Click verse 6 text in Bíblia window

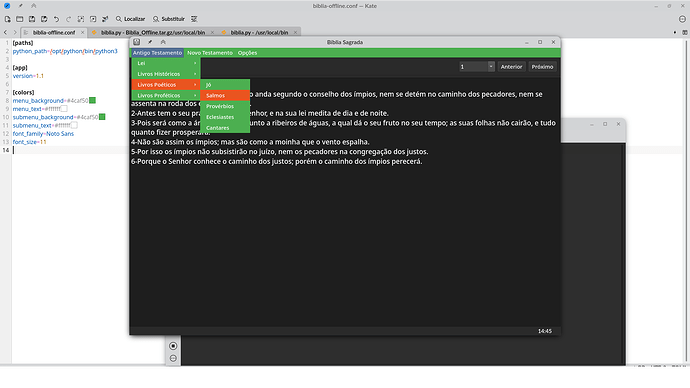[x=276, y=161]
